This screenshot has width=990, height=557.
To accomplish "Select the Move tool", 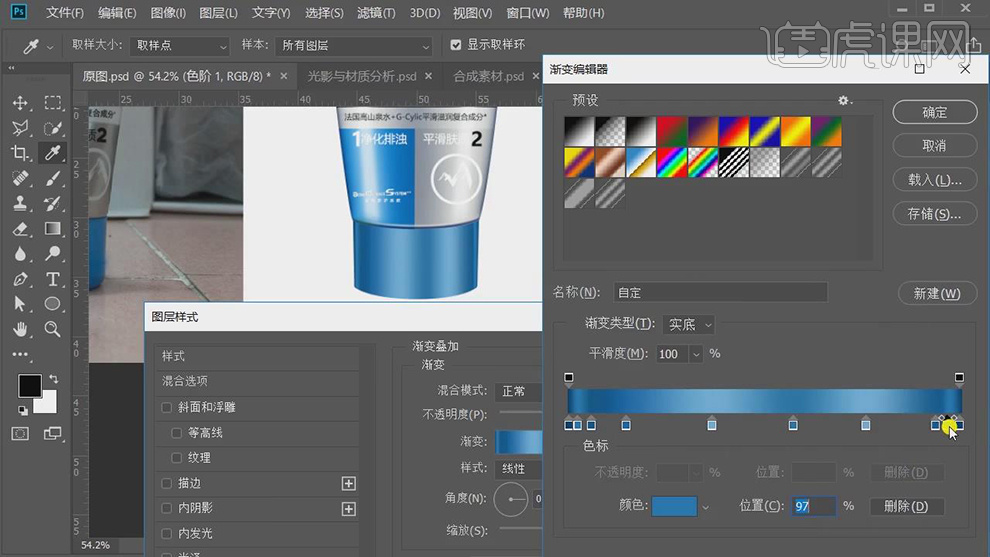I will (20, 103).
